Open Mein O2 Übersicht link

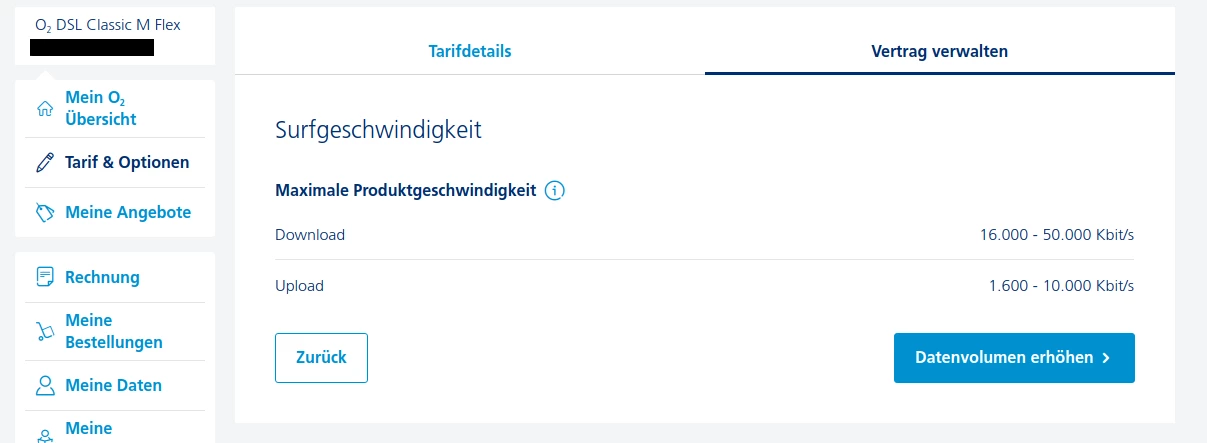101,109
